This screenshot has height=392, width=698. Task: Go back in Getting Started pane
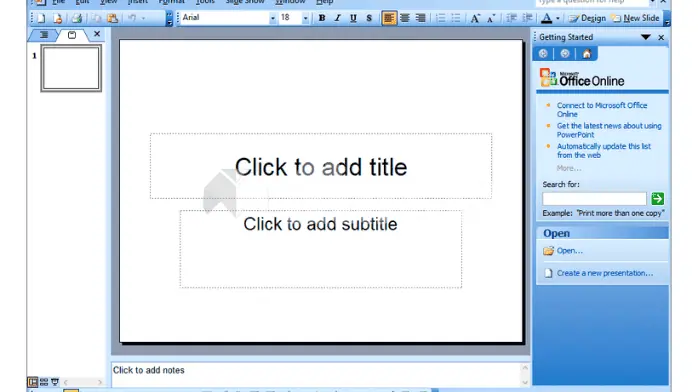click(543, 54)
